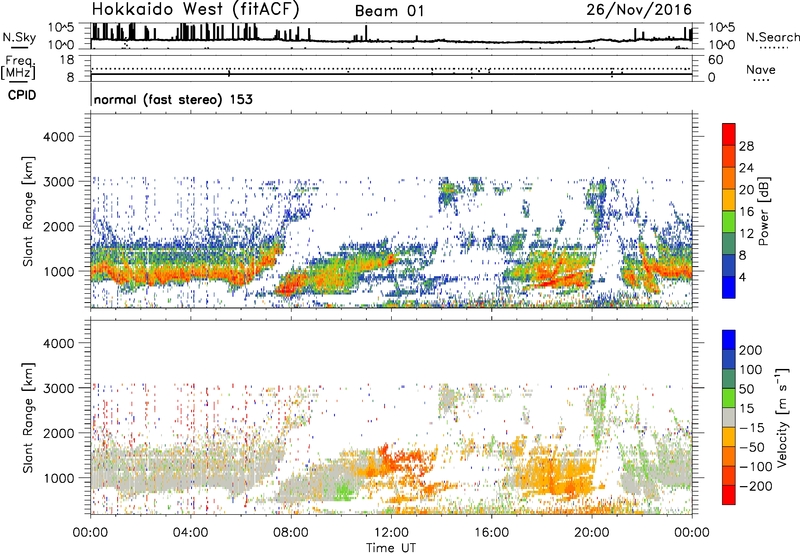Click velocity colorbar label "-50"
This screenshot has width=800, height=554.
point(752,447)
